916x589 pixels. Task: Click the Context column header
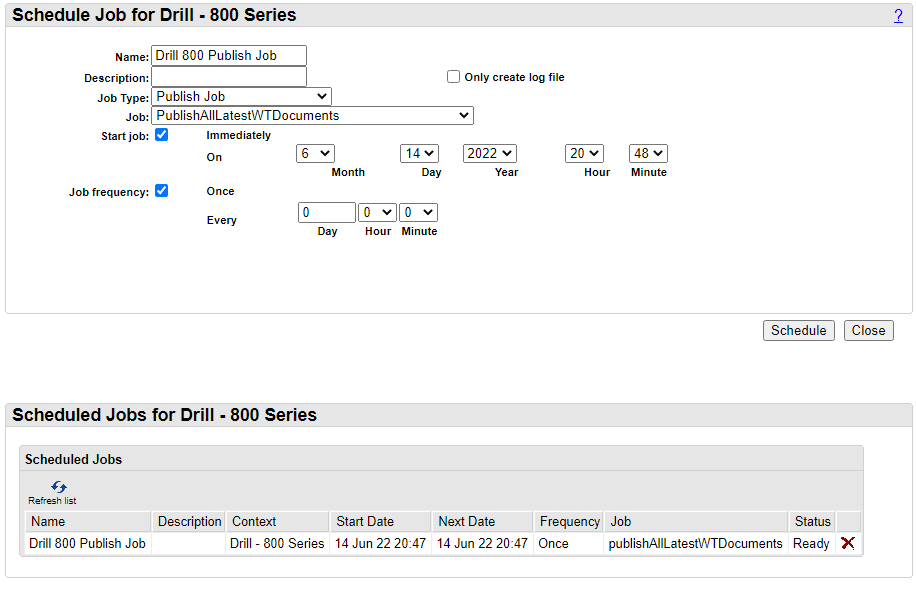tap(277, 522)
